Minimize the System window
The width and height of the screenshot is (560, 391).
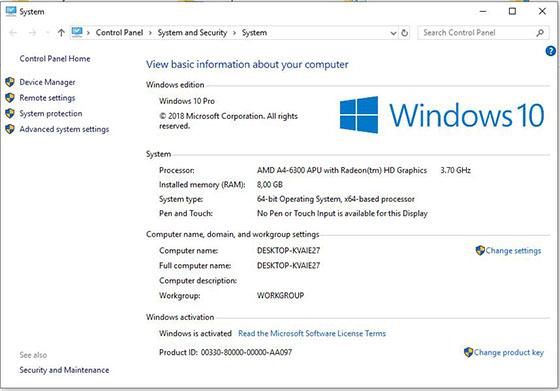(x=483, y=11)
